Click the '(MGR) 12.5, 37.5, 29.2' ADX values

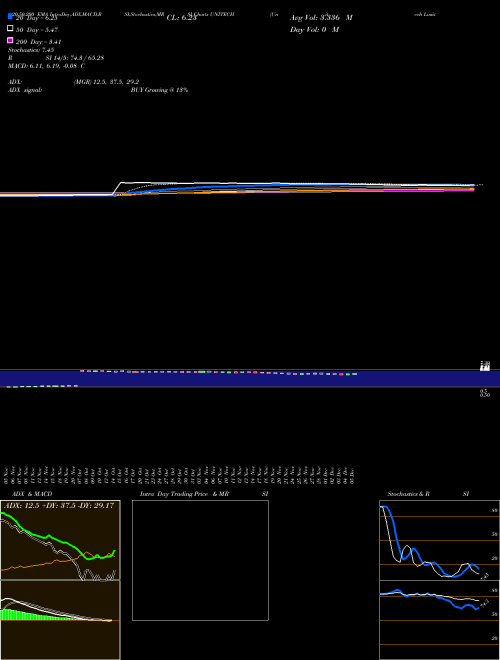(106, 82)
